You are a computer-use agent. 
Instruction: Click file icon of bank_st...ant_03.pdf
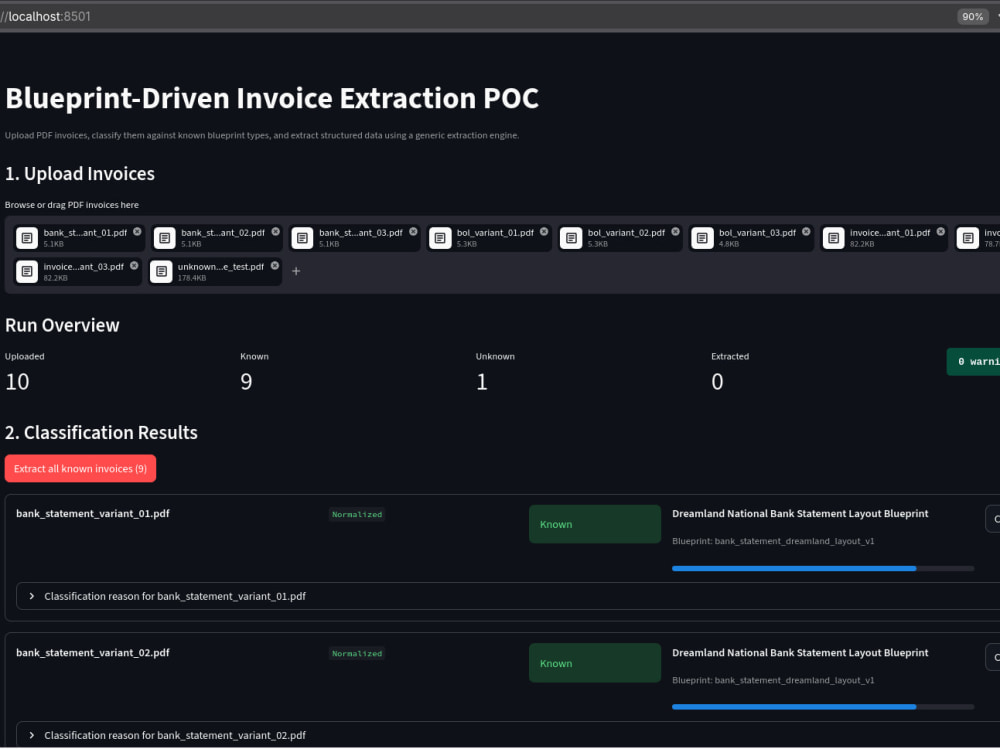coord(302,238)
